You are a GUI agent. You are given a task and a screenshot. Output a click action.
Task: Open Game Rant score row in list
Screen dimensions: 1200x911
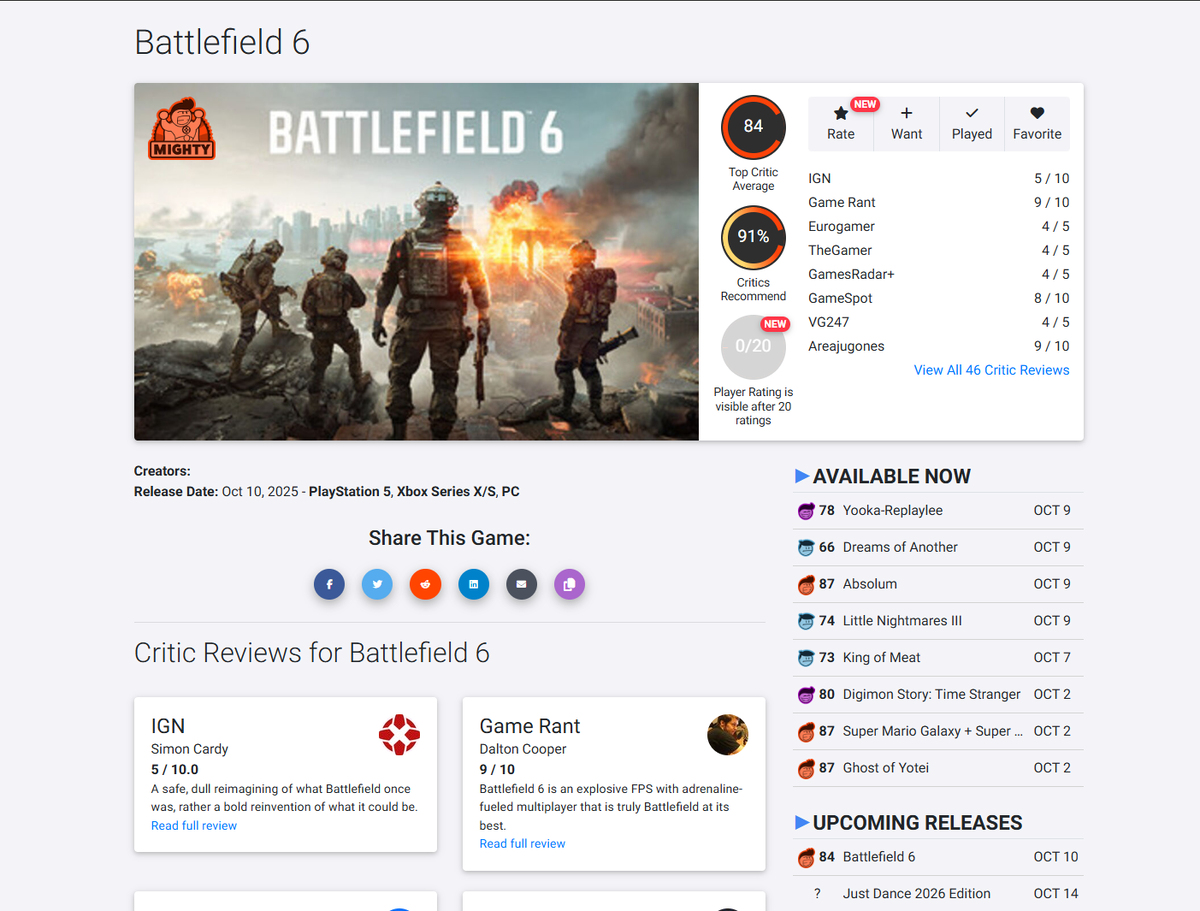pos(939,203)
